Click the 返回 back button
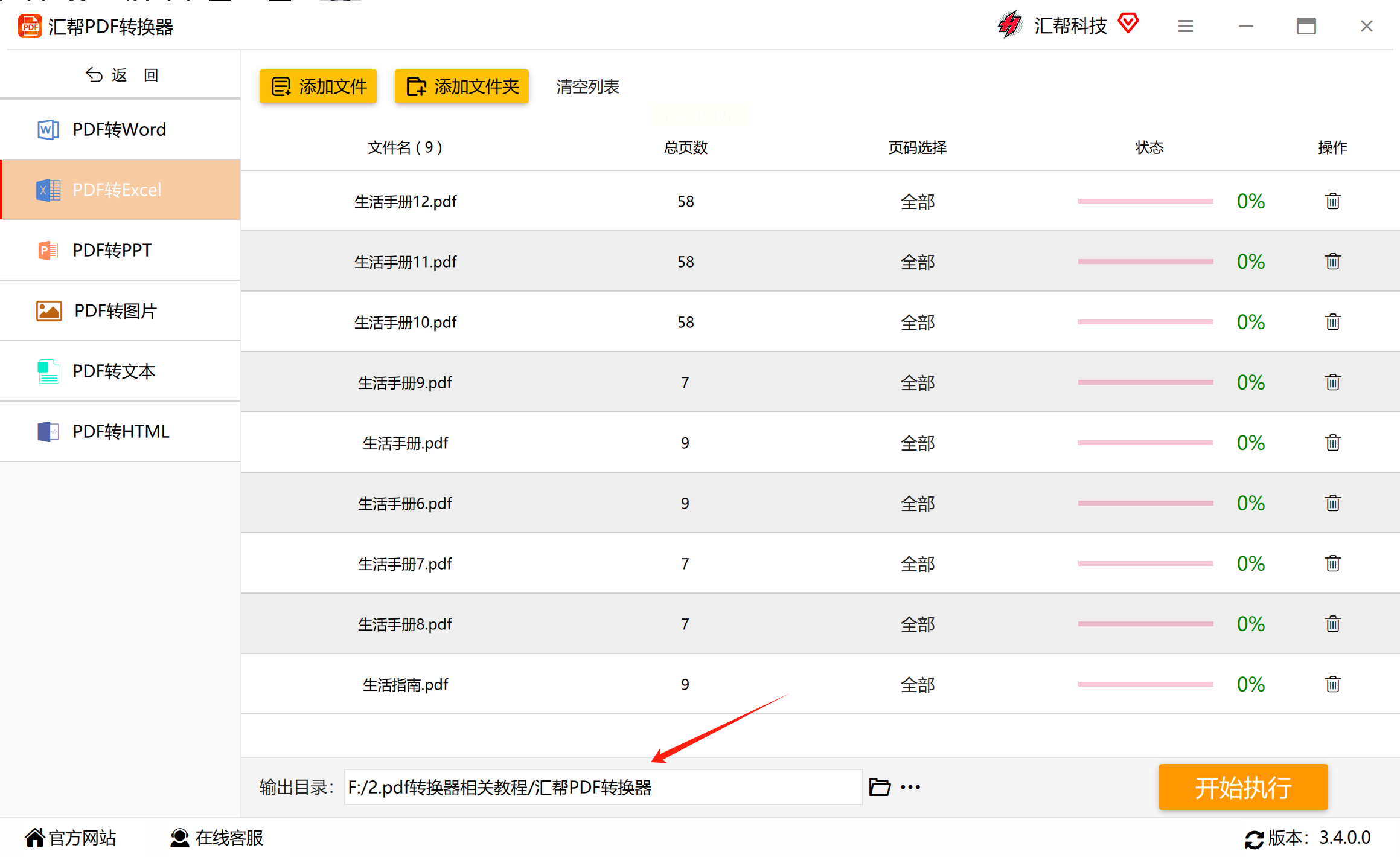Image resolution: width=1400 pixels, height=857 pixels. coord(121,75)
